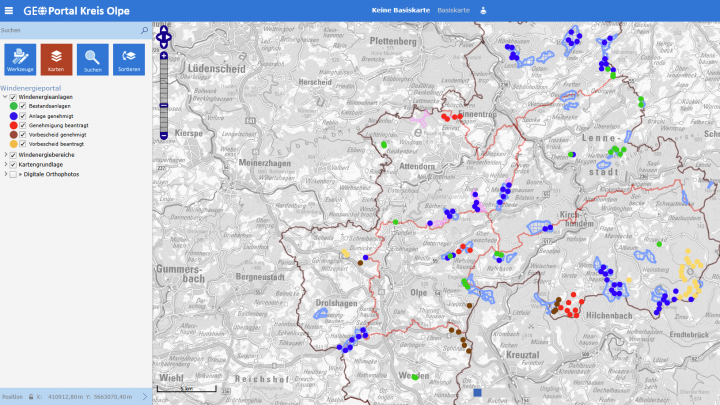Click the Kartengrundlage label
720x405 pixels.
click(x=41, y=164)
